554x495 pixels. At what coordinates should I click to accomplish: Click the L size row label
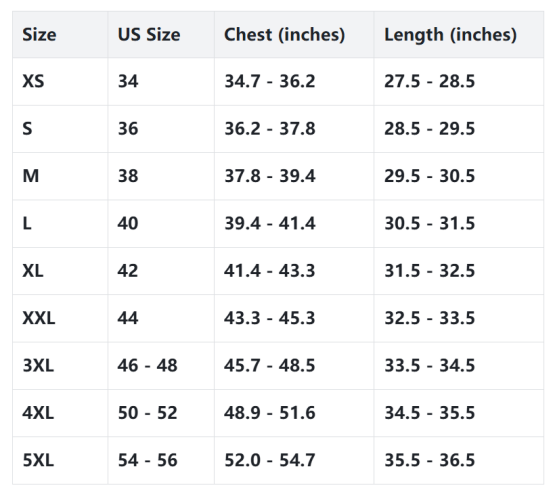[x=27, y=223]
